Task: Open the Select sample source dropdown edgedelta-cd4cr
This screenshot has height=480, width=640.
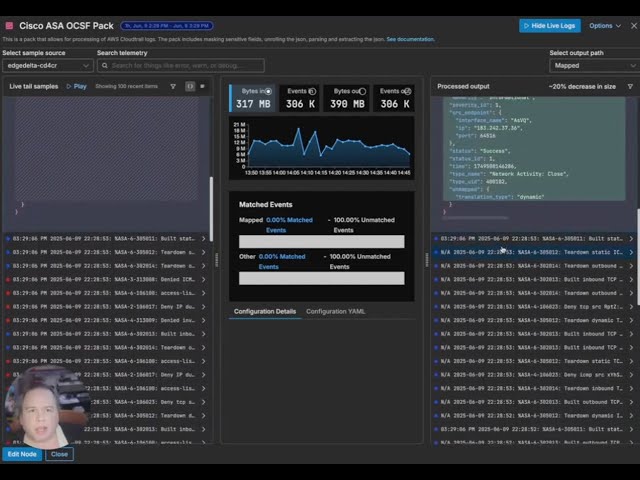Action: [x=48, y=65]
